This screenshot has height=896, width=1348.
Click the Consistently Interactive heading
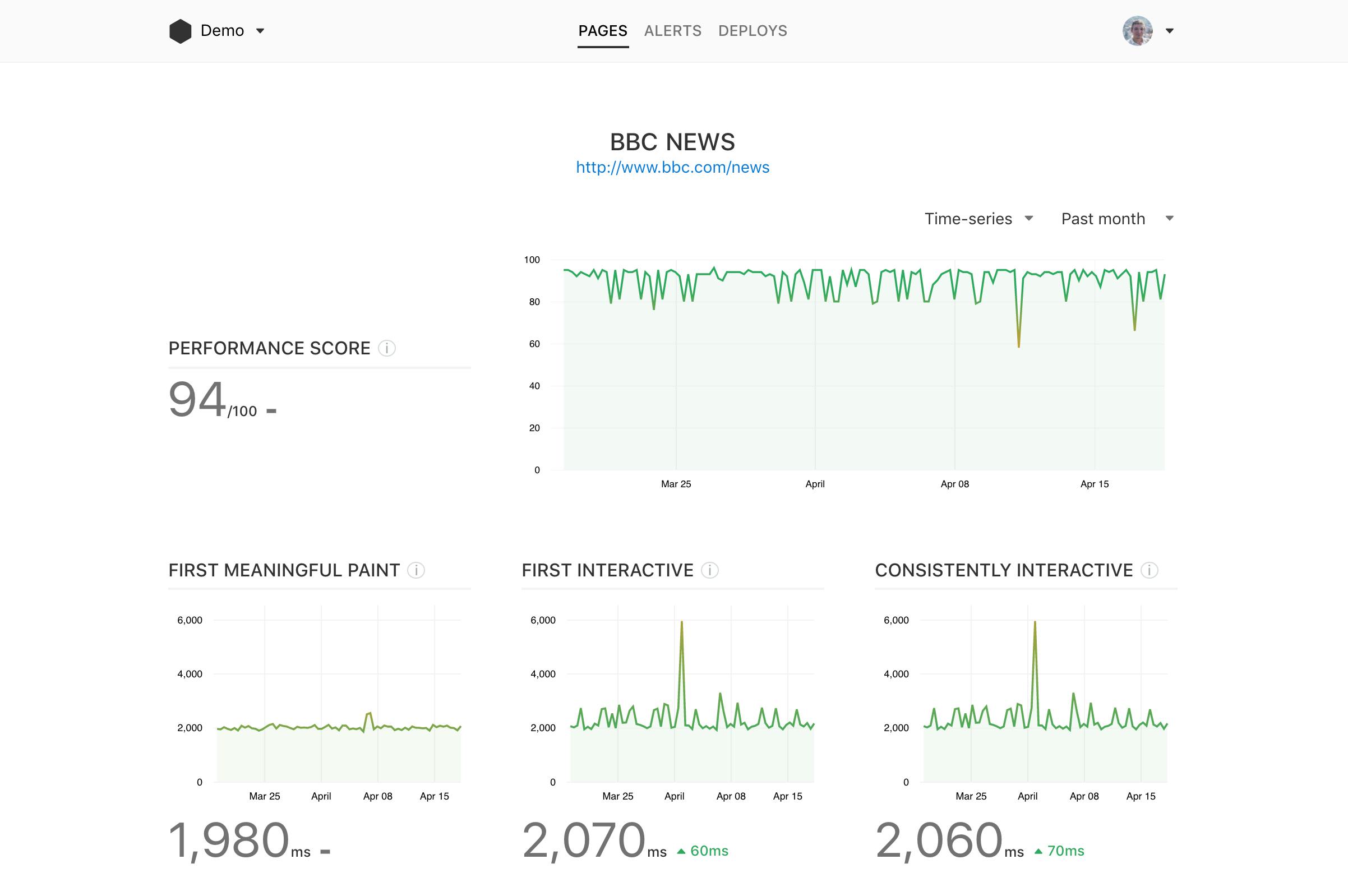pyautogui.click(x=1004, y=570)
